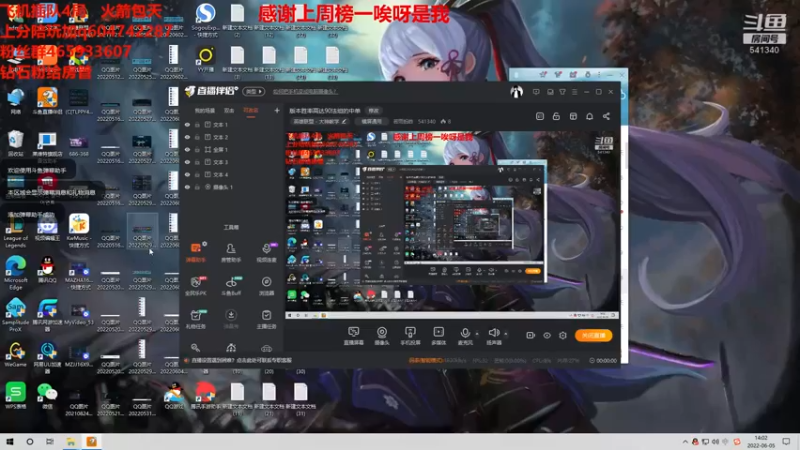Select the 文本 2 source row
The height and width of the screenshot is (450, 800).
click(x=232, y=137)
